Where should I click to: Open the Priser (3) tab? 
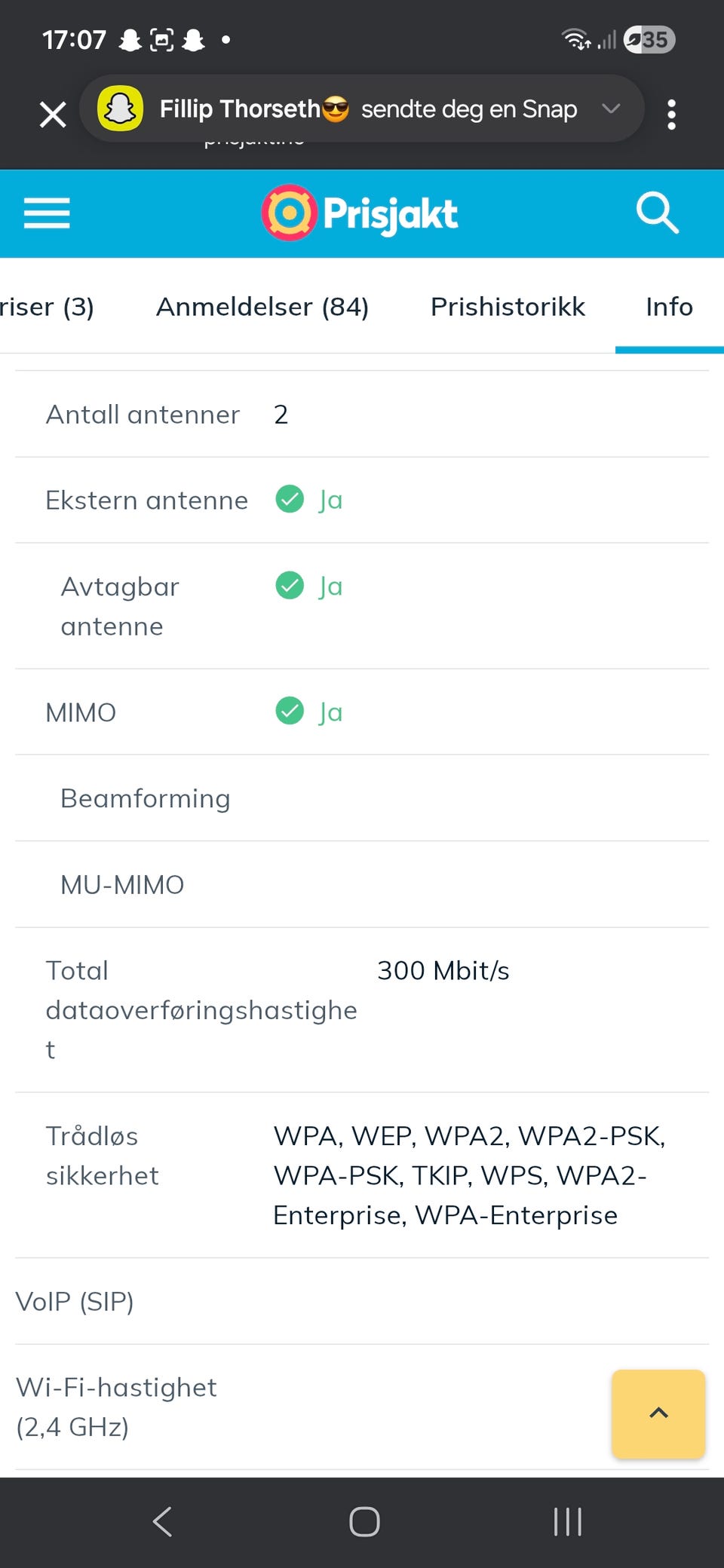pyautogui.click(x=47, y=307)
